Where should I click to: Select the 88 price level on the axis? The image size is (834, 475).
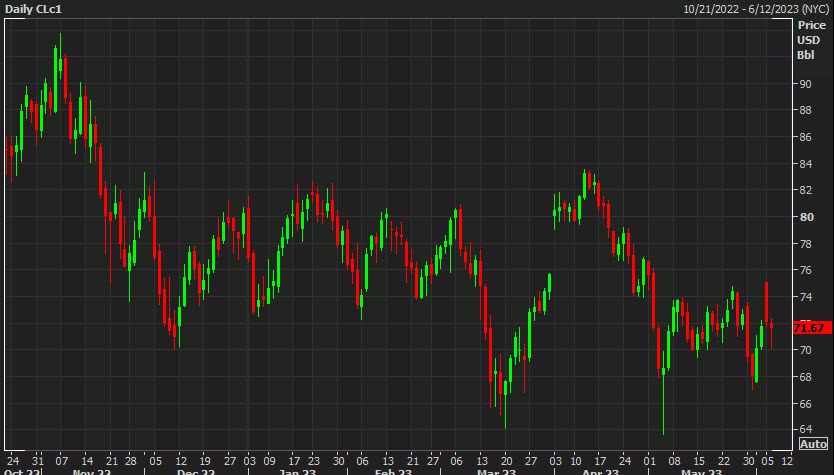(805, 110)
